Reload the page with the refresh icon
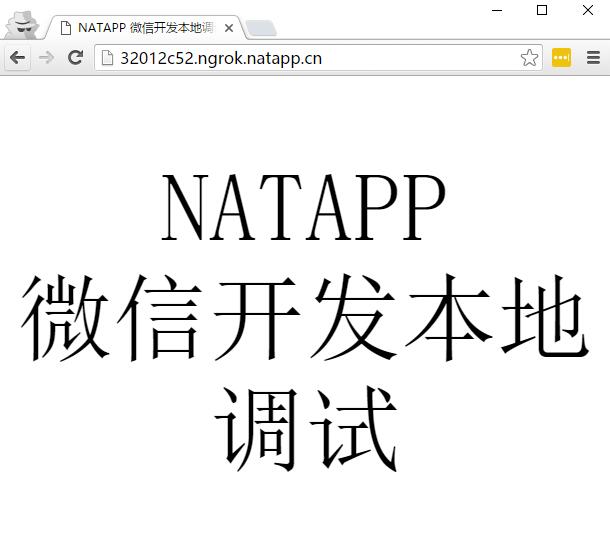This screenshot has width=610, height=559. click(75, 58)
